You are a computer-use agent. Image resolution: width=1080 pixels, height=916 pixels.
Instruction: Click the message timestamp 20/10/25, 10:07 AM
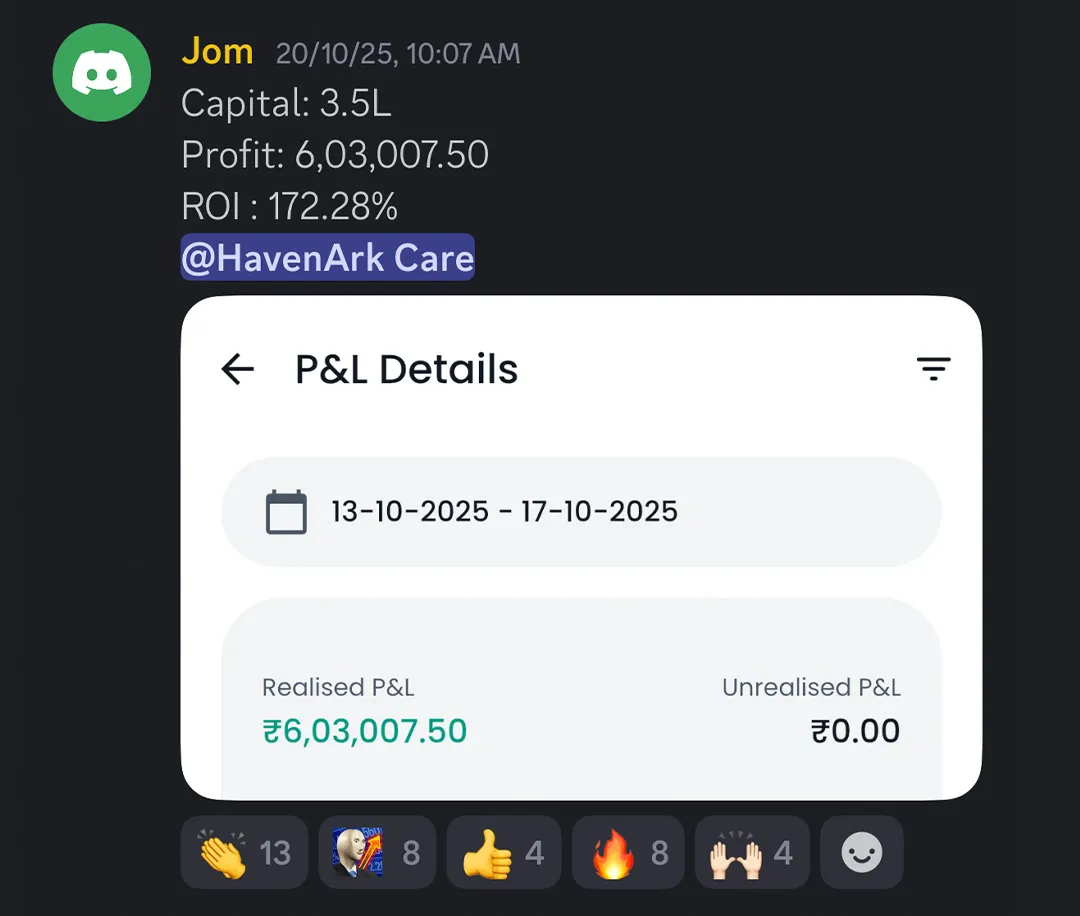click(398, 54)
